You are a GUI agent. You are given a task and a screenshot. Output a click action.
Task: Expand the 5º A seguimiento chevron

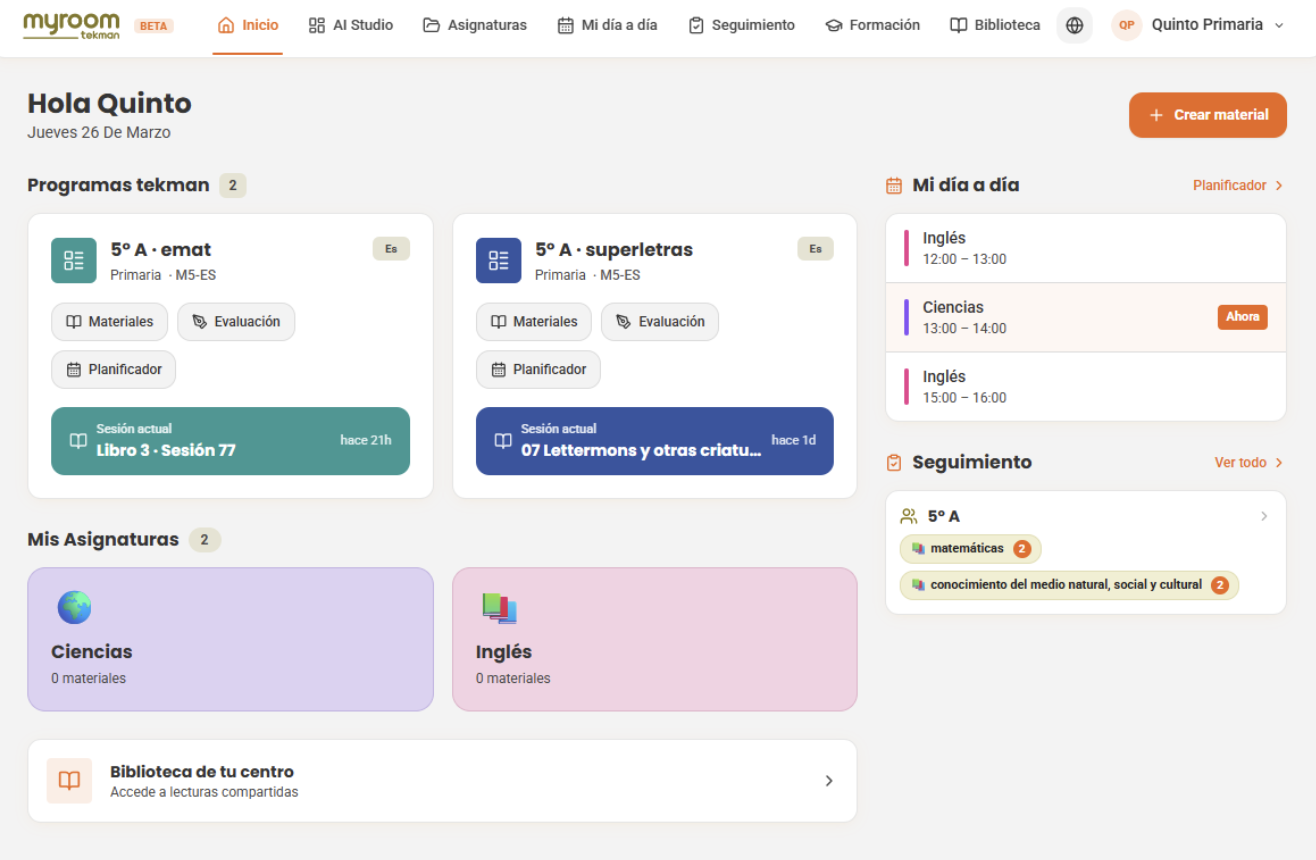(x=1264, y=516)
